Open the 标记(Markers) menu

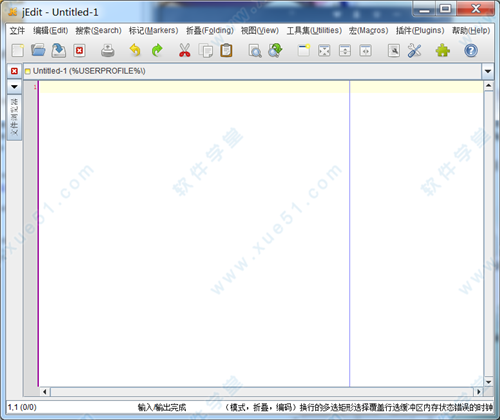[x=154, y=31]
